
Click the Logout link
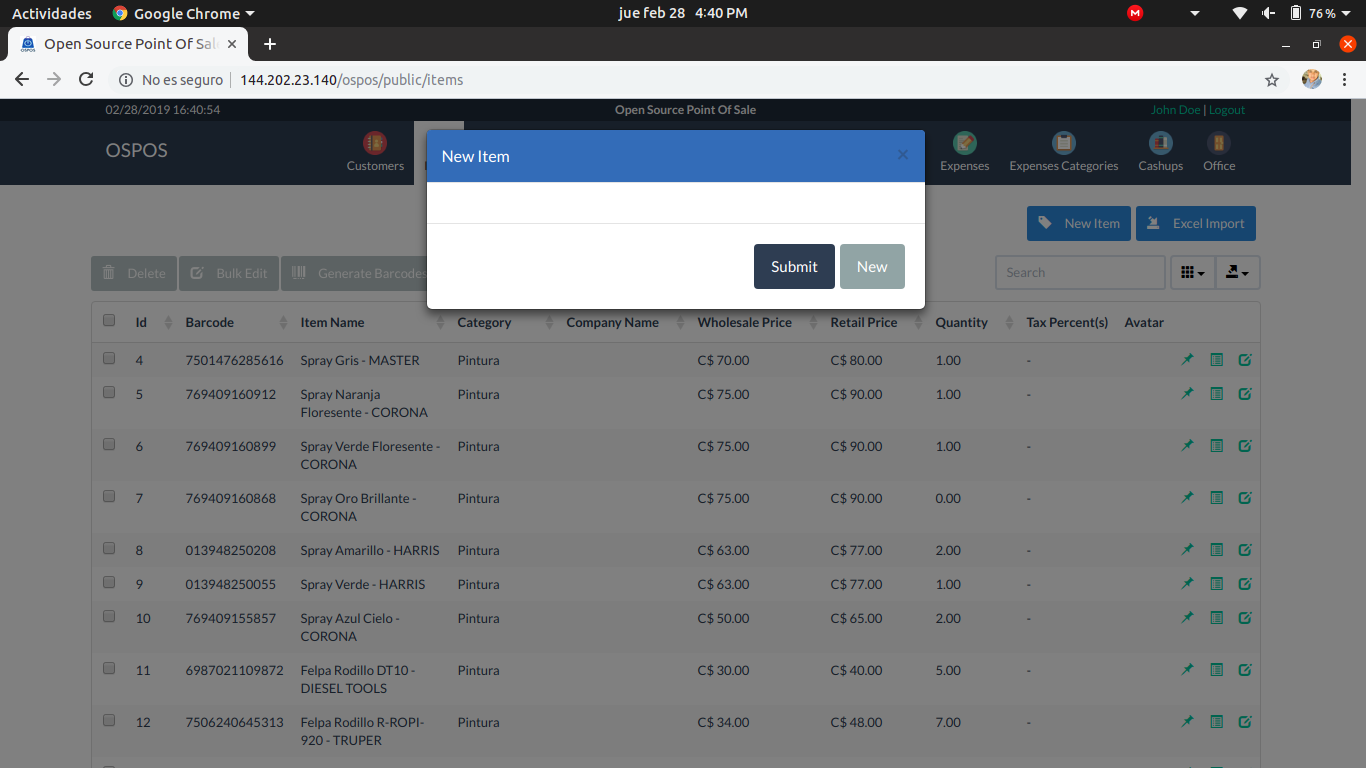tap(1226, 109)
